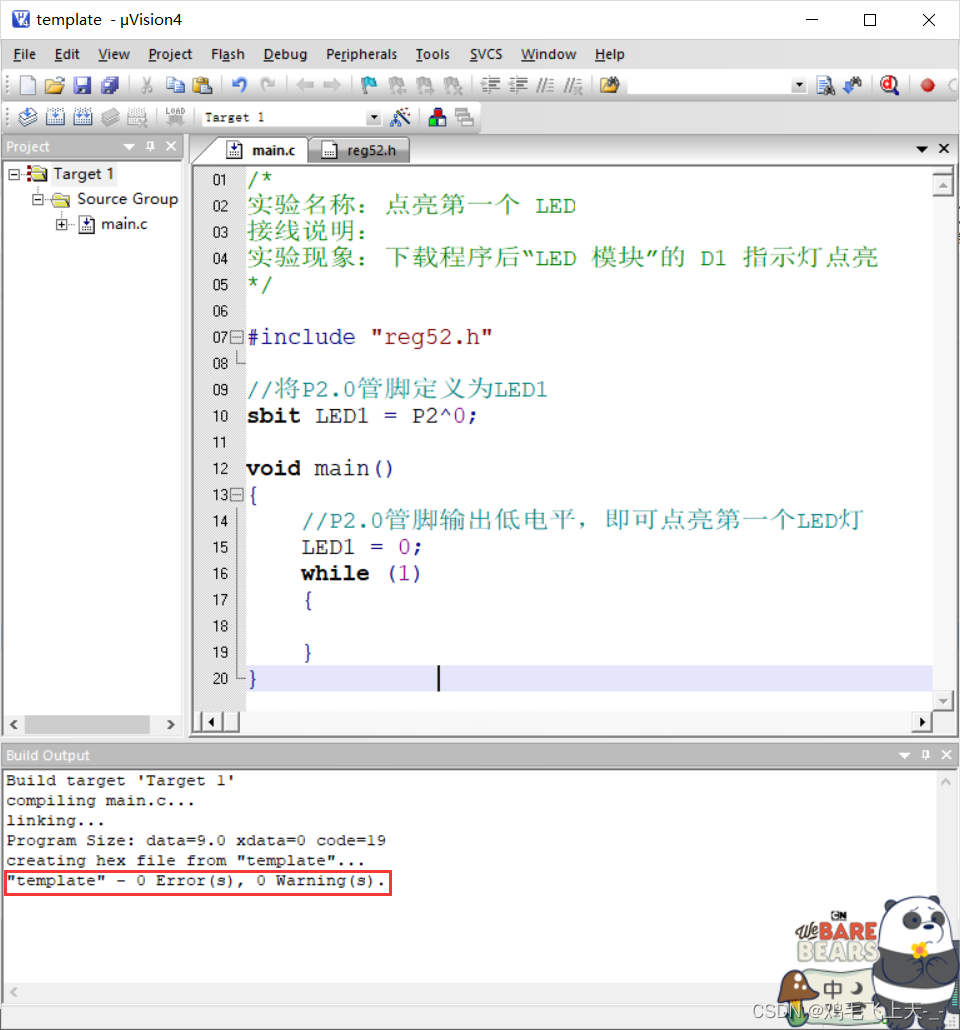
Task: Rebuild all target files
Action: (x=83, y=117)
